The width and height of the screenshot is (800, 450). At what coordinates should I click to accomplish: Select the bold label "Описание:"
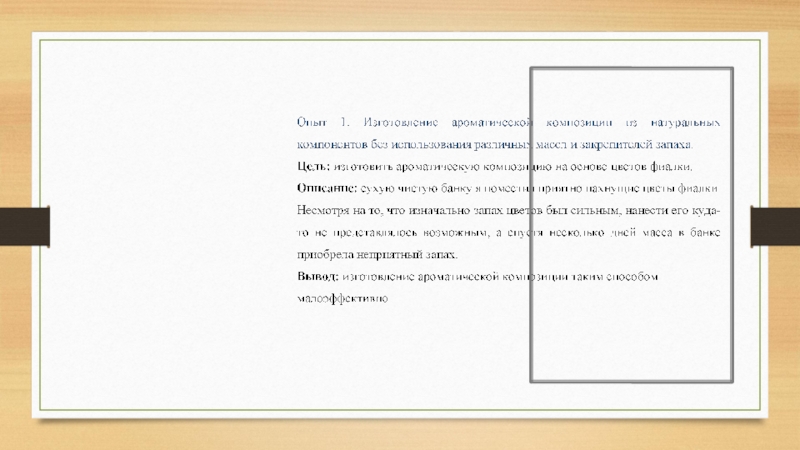click(327, 188)
